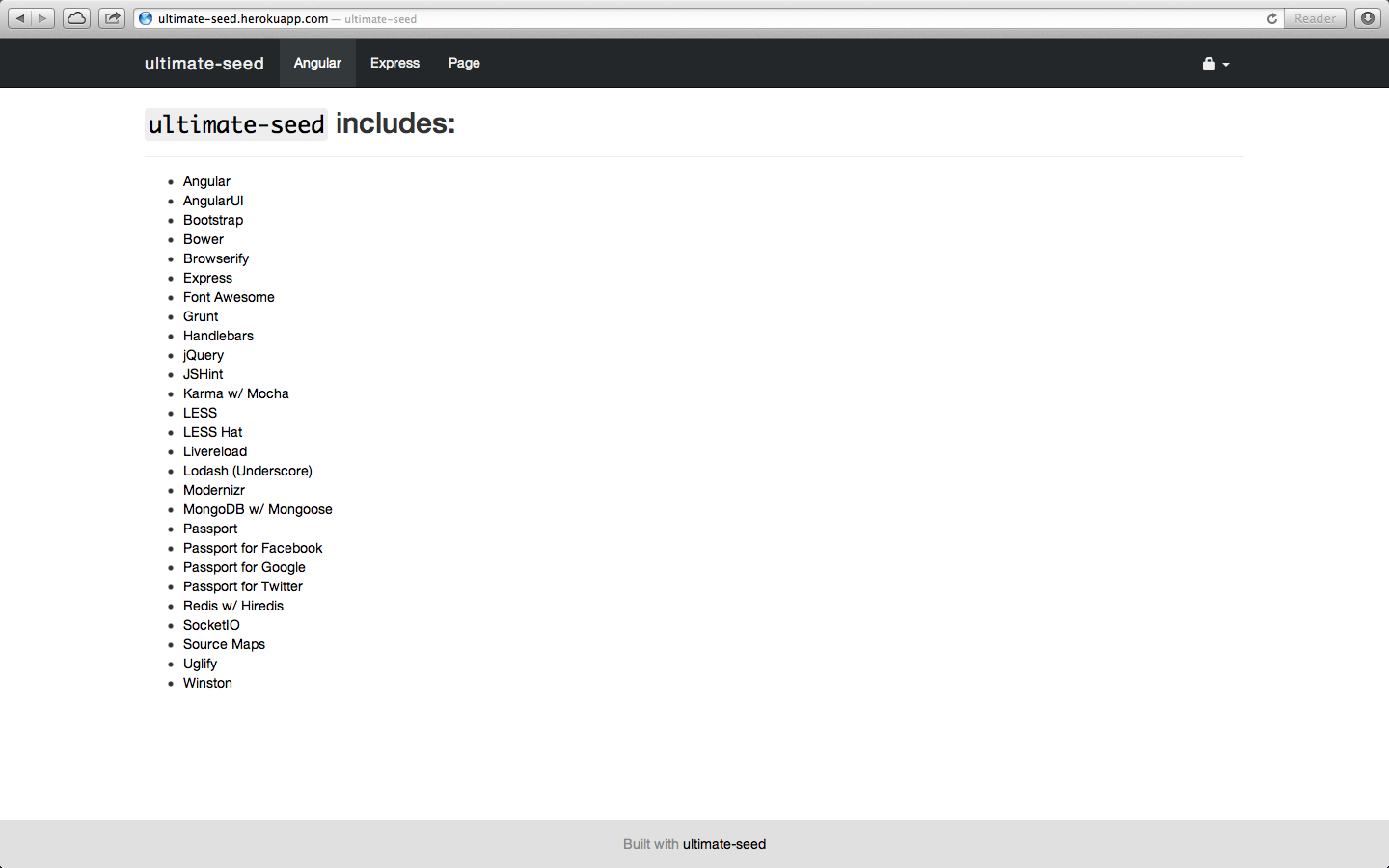Click the Share icon in the toolbar
The width and height of the screenshot is (1389, 868).
[111, 17]
